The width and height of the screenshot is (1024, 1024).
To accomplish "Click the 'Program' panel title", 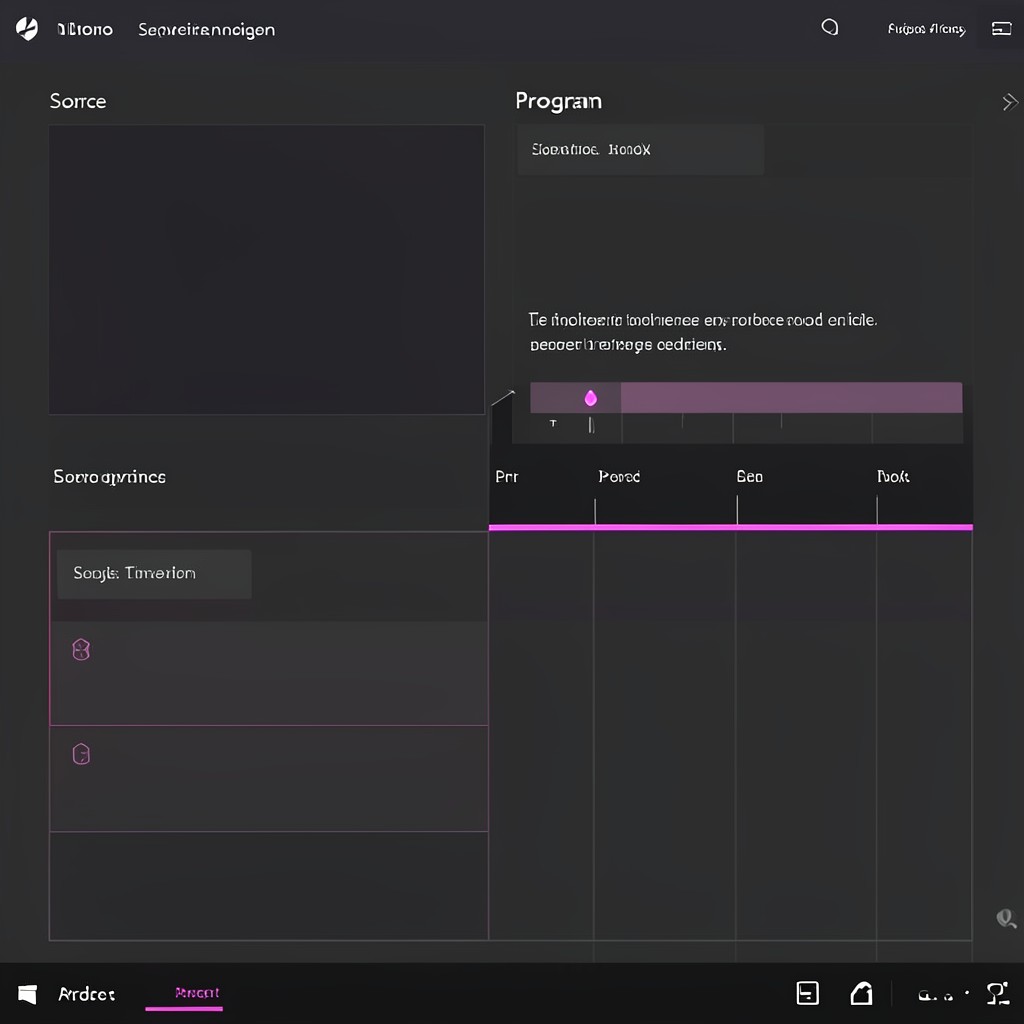I will coord(558,102).
